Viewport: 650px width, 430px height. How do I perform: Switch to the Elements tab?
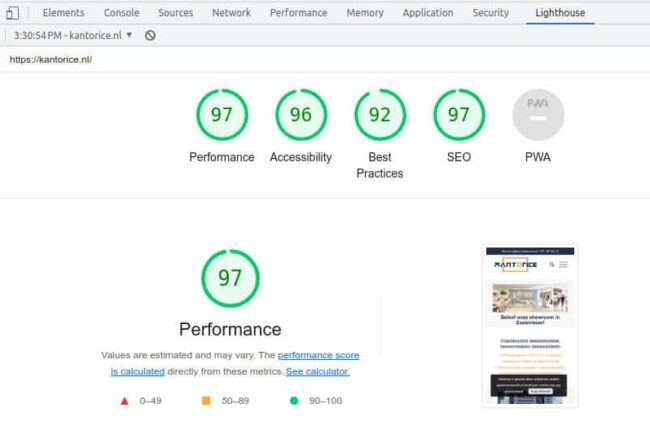63,13
